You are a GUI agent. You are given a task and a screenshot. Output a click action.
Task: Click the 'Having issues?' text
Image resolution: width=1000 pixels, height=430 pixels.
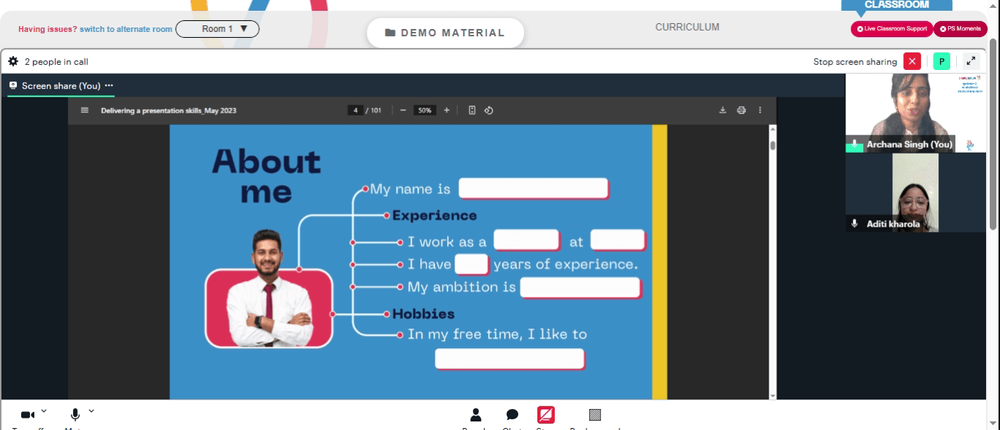[48, 29]
